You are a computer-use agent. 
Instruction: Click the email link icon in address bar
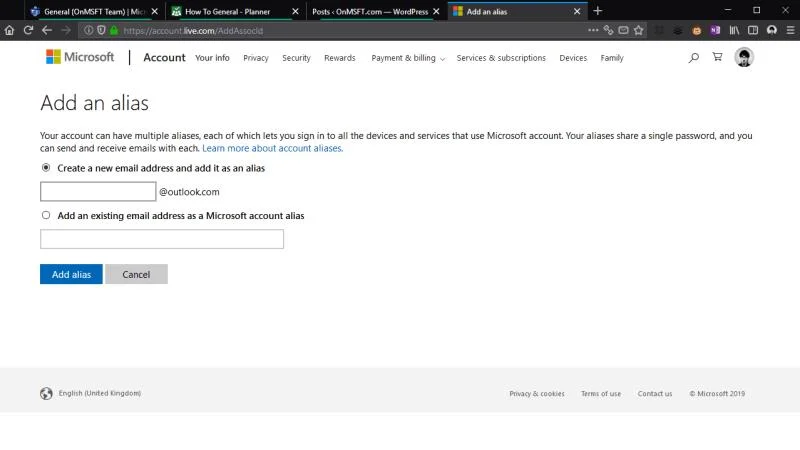(623, 31)
